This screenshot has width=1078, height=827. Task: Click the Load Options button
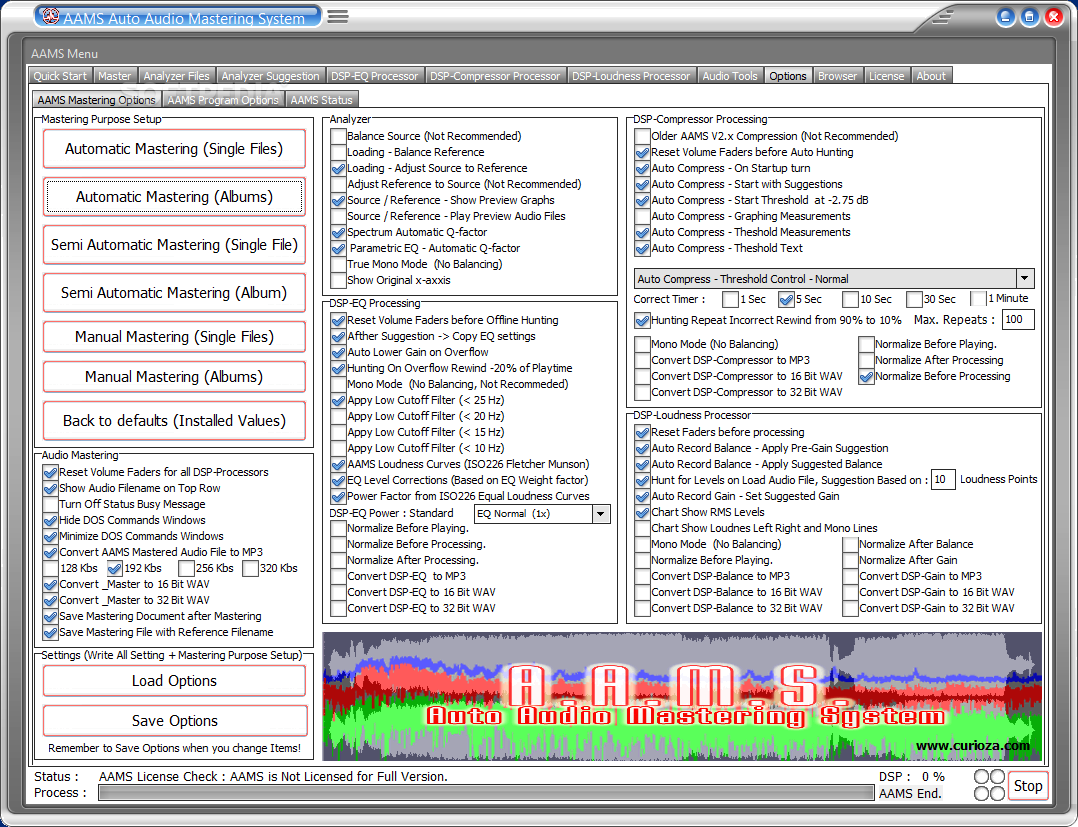click(175, 681)
